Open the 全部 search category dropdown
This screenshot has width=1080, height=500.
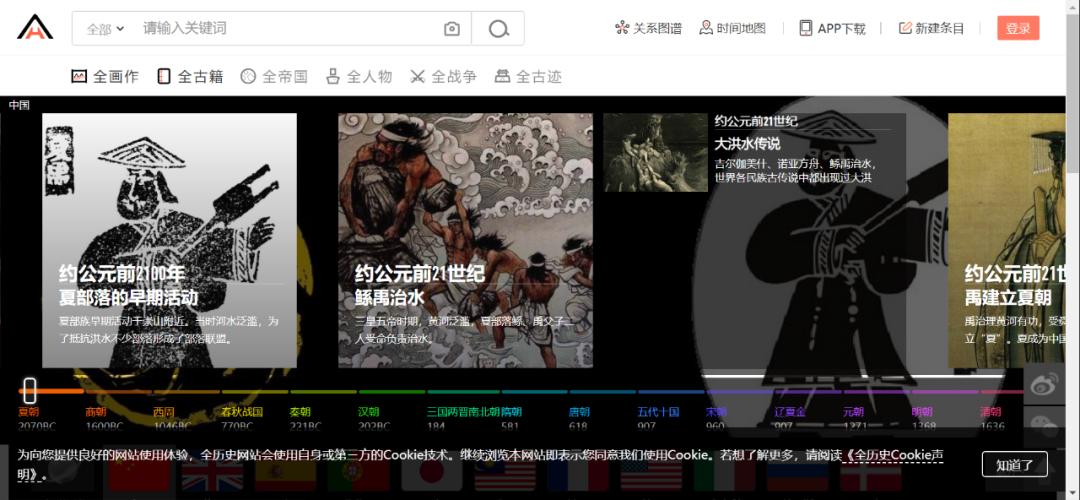click(x=105, y=29)
